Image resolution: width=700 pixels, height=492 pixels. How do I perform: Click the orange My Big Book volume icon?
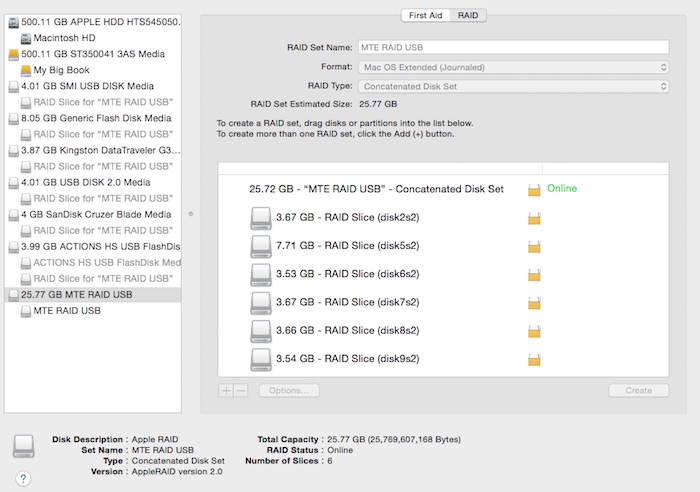click(26, 70)
